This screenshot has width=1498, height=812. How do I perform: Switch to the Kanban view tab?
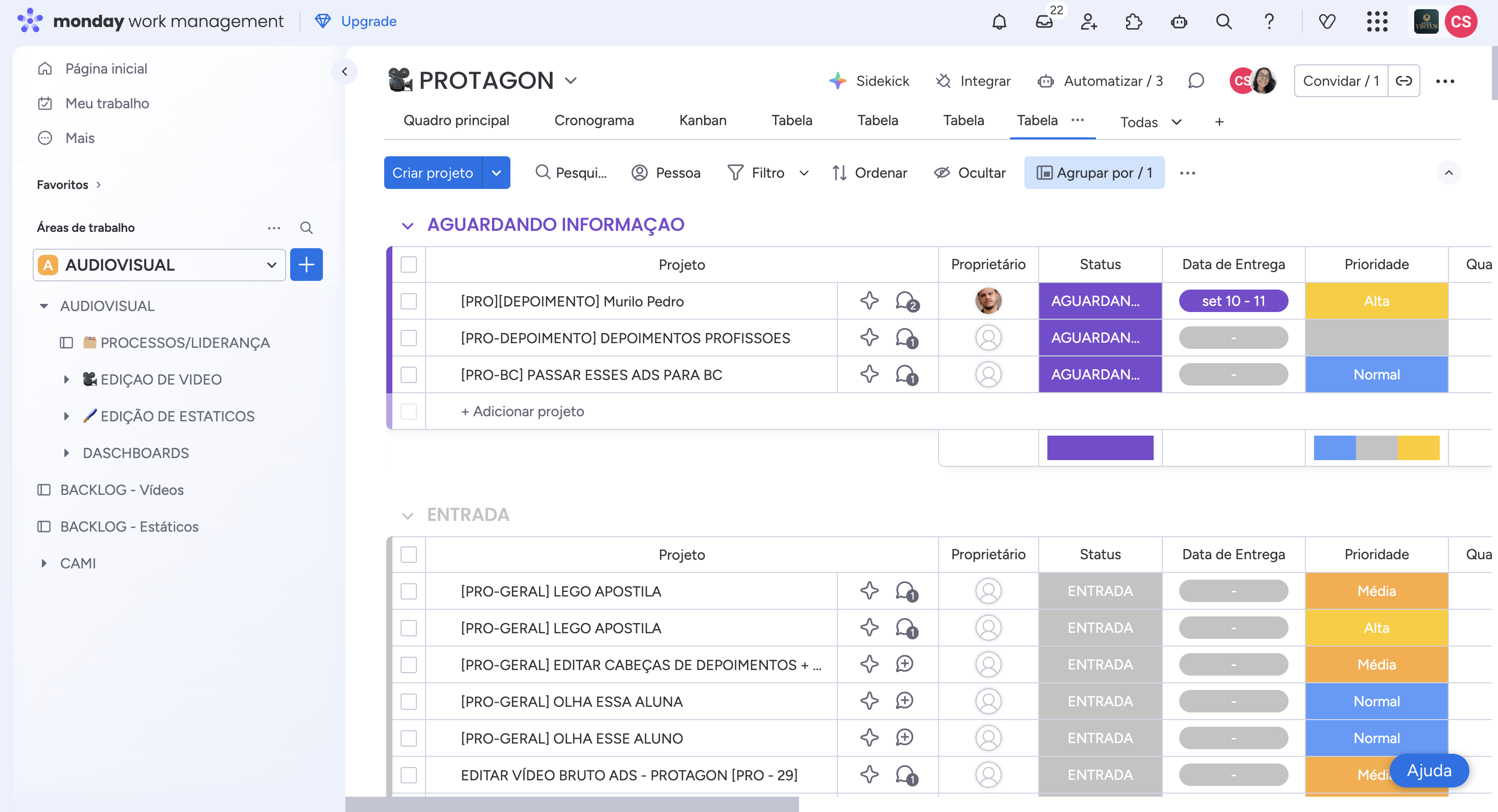click(x=703, y=121)
